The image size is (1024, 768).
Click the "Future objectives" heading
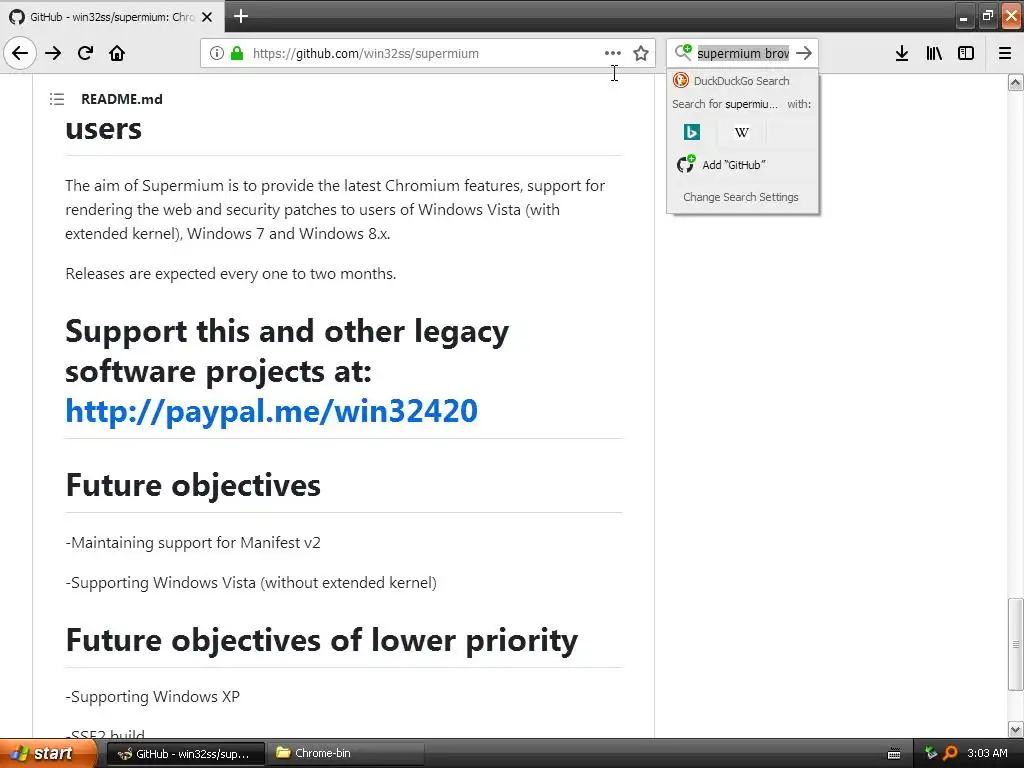click(193, 485)
